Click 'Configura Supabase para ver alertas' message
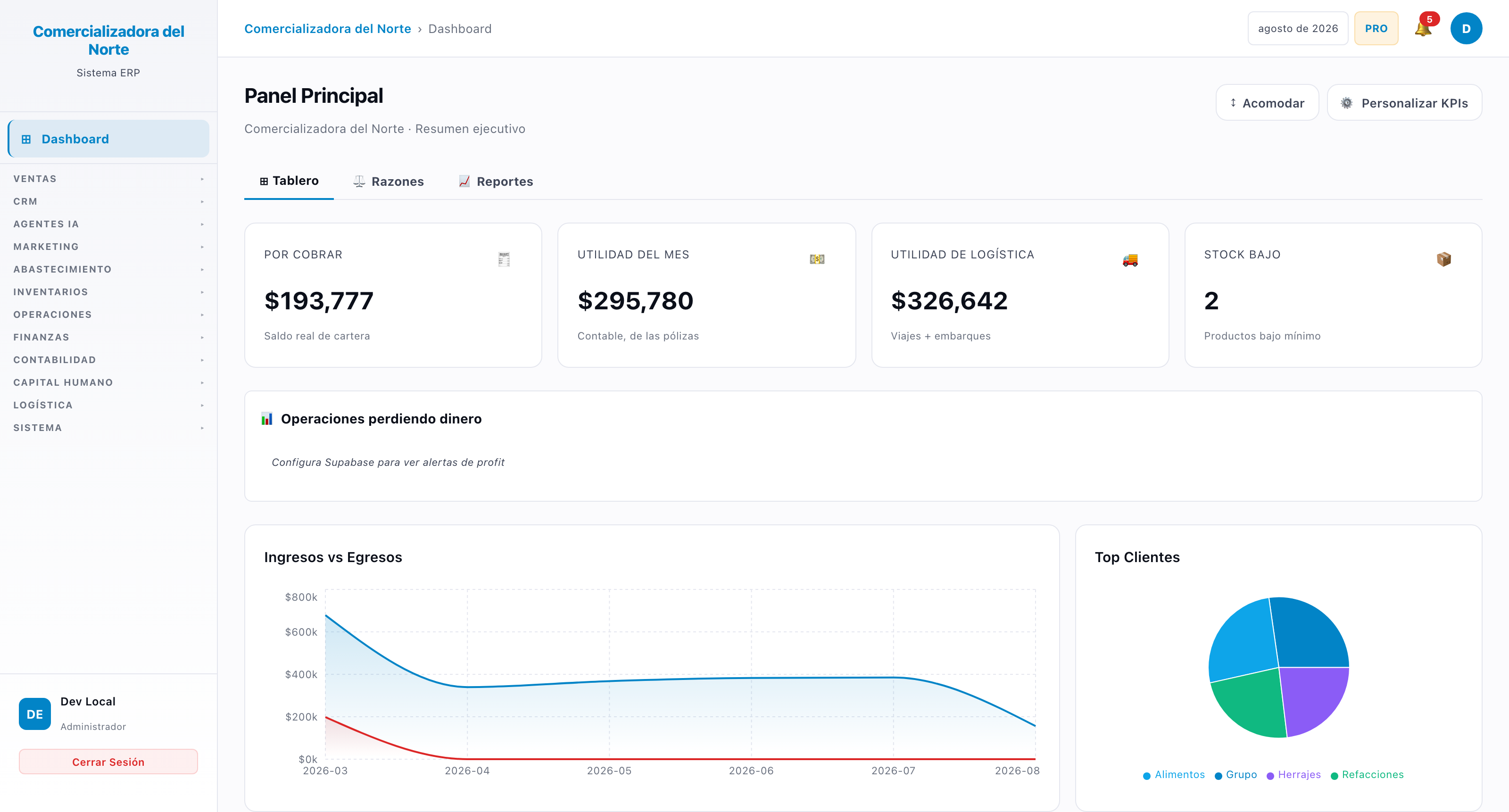Viewport: 1509px width, 812px height. click(x=388, y=462)
